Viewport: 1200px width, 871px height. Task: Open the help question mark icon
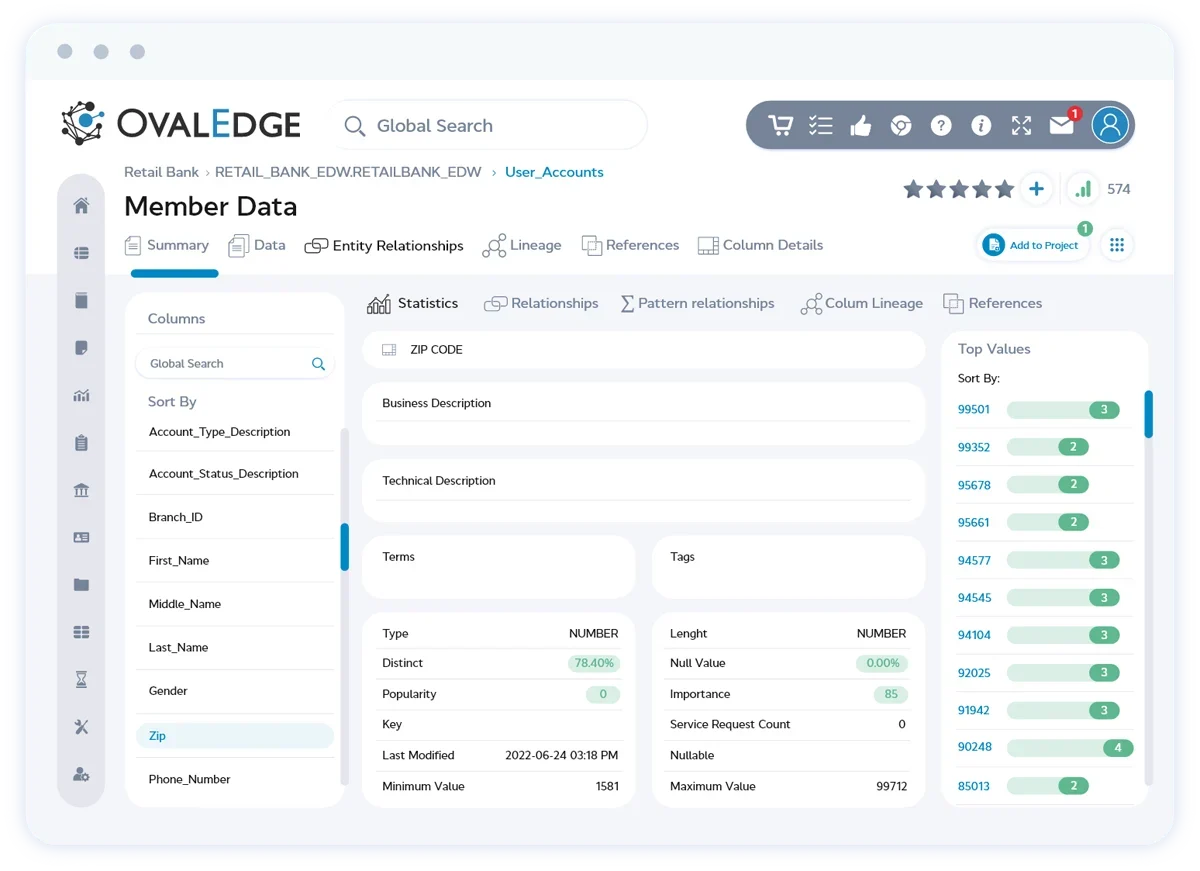pos(941,125)
